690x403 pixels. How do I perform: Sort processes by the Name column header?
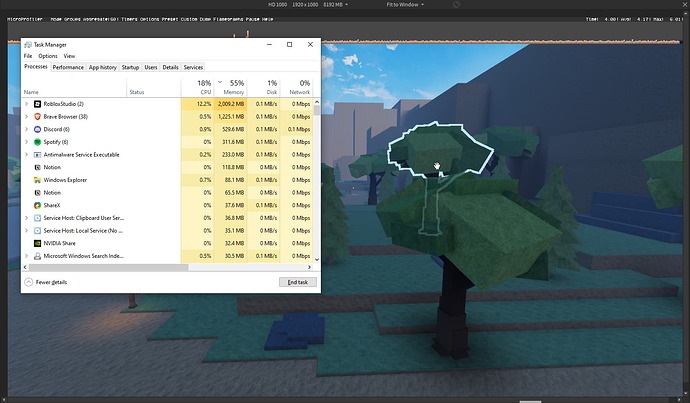pos(74,87)
